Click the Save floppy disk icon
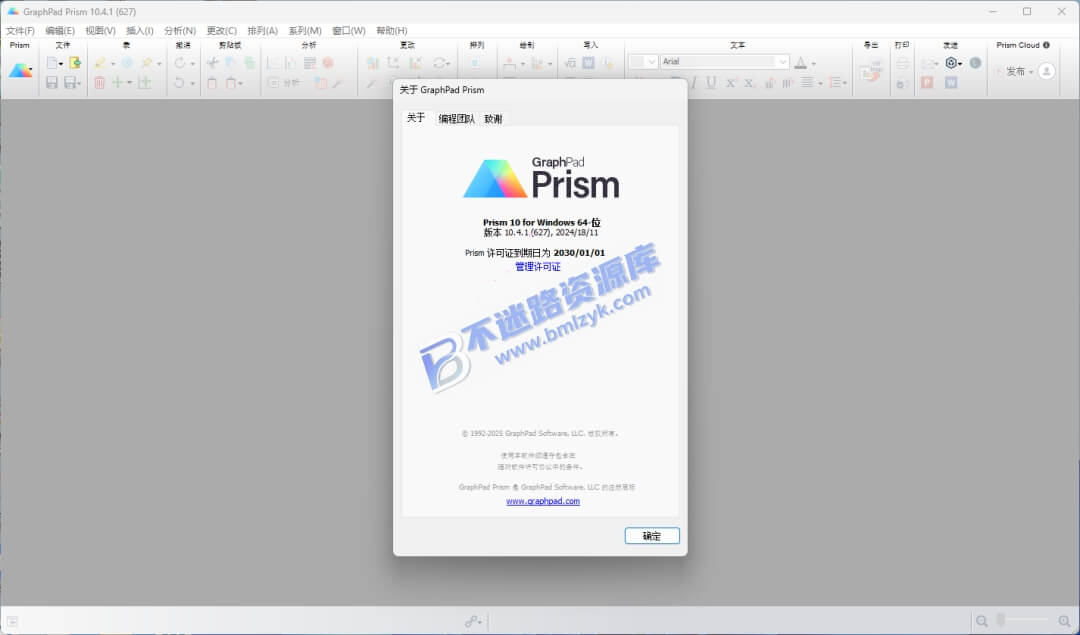This screenshot has height=635, width=1080. tap(52, 83)
